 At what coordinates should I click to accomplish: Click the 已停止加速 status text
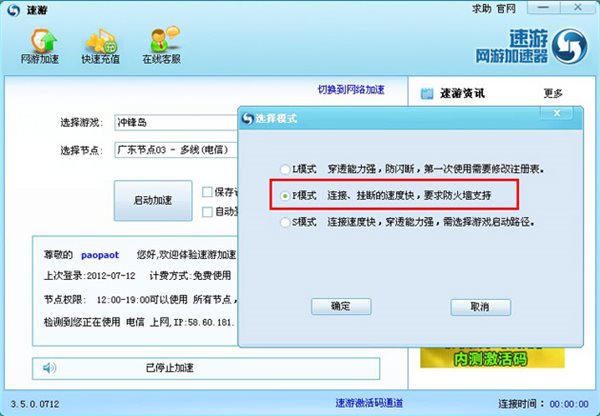[170, 368]
